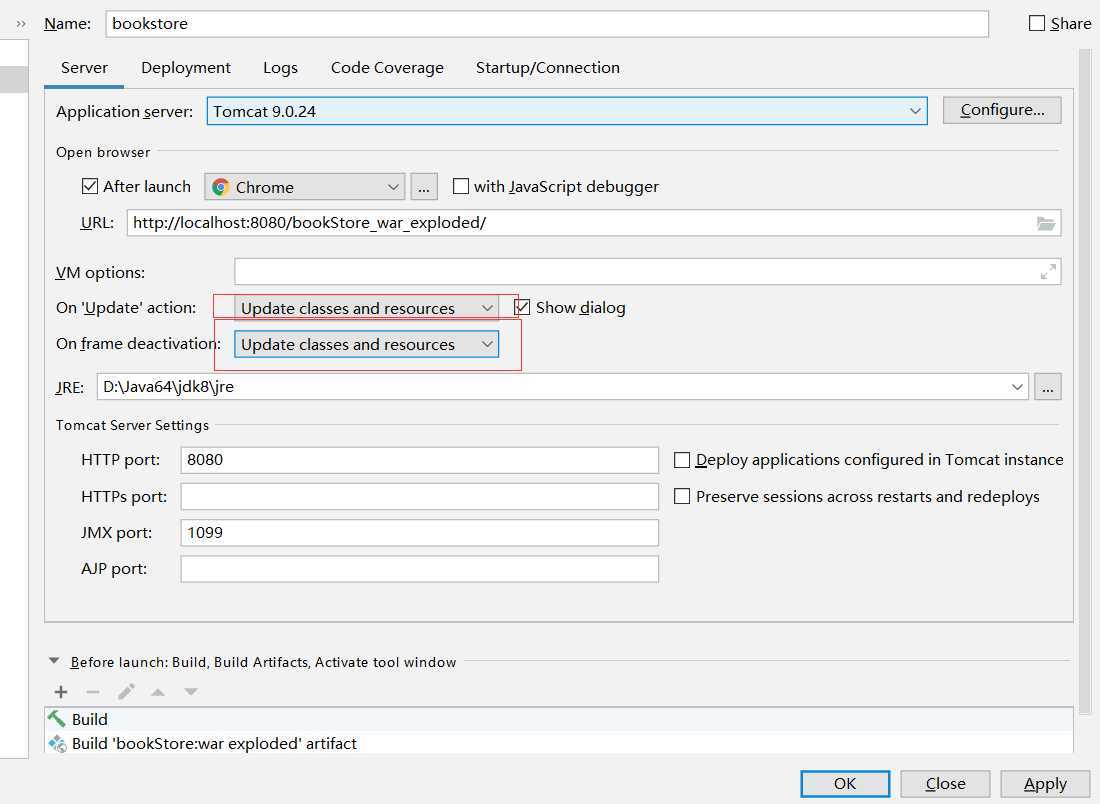Open the Chrome browser selection dropdown

[x=304, y=187]
